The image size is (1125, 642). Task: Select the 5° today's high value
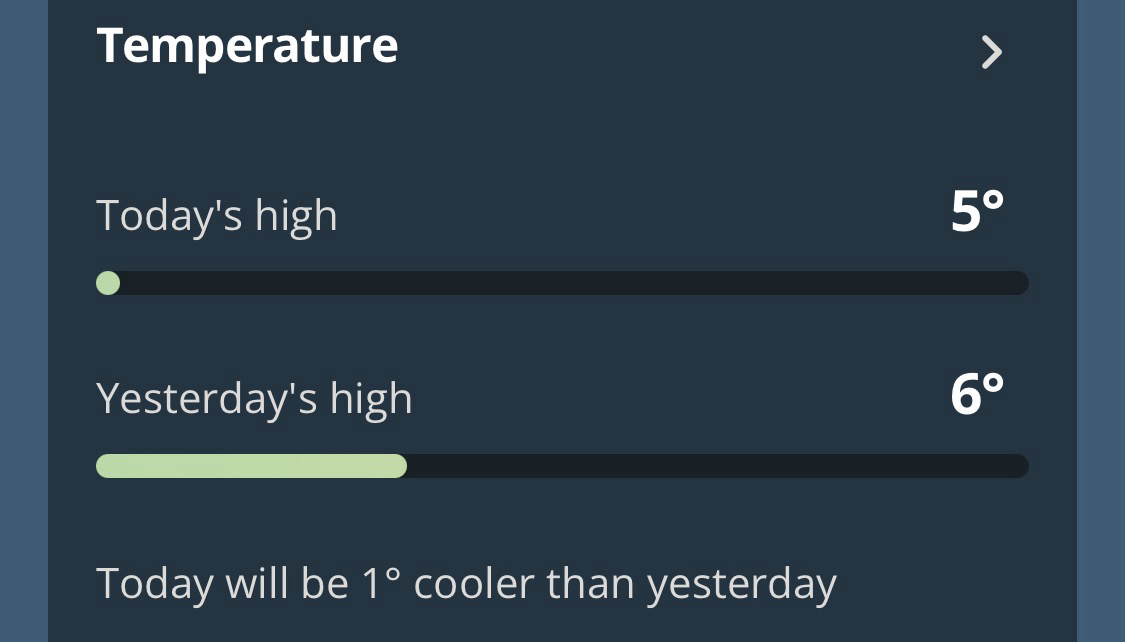[x=976, y=212]
